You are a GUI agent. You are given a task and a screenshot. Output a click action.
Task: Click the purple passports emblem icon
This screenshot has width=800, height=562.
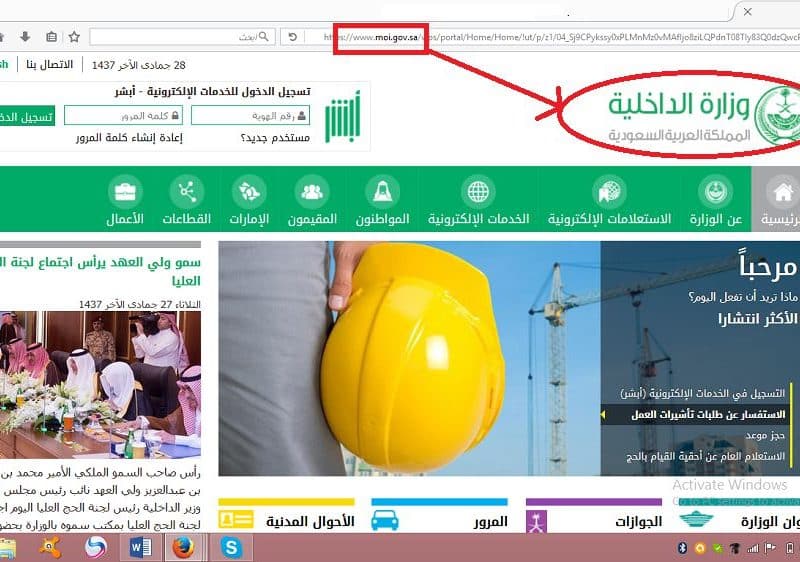click(x=536, y=522)
